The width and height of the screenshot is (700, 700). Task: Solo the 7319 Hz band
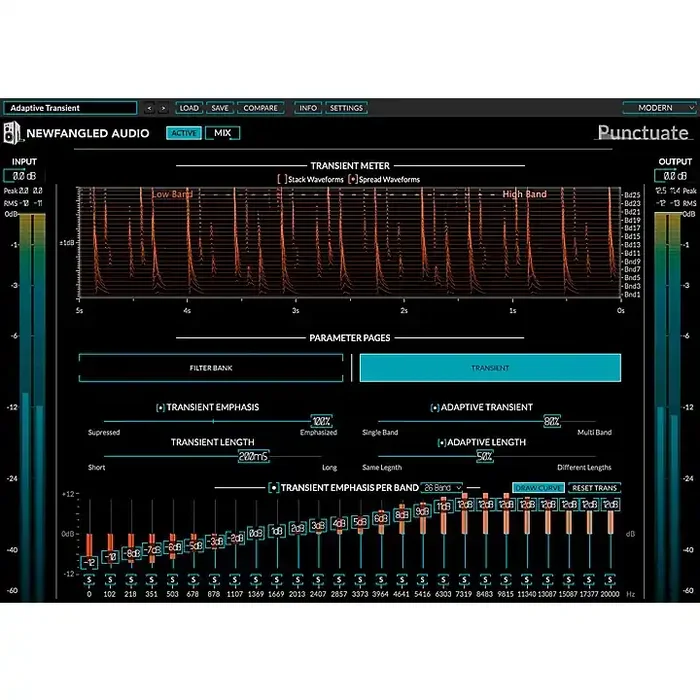(x=464, y=580)
